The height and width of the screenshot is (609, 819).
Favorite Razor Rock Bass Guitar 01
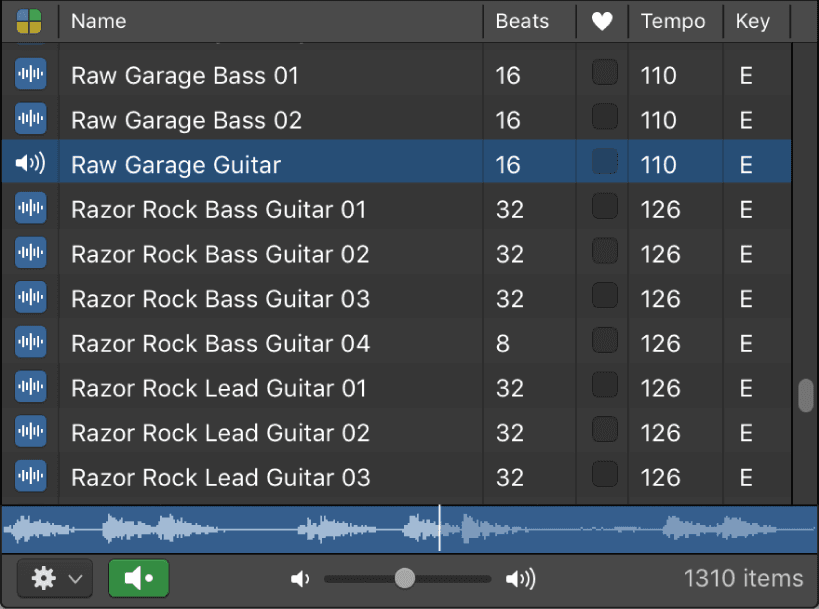click(x=605, y=206)
